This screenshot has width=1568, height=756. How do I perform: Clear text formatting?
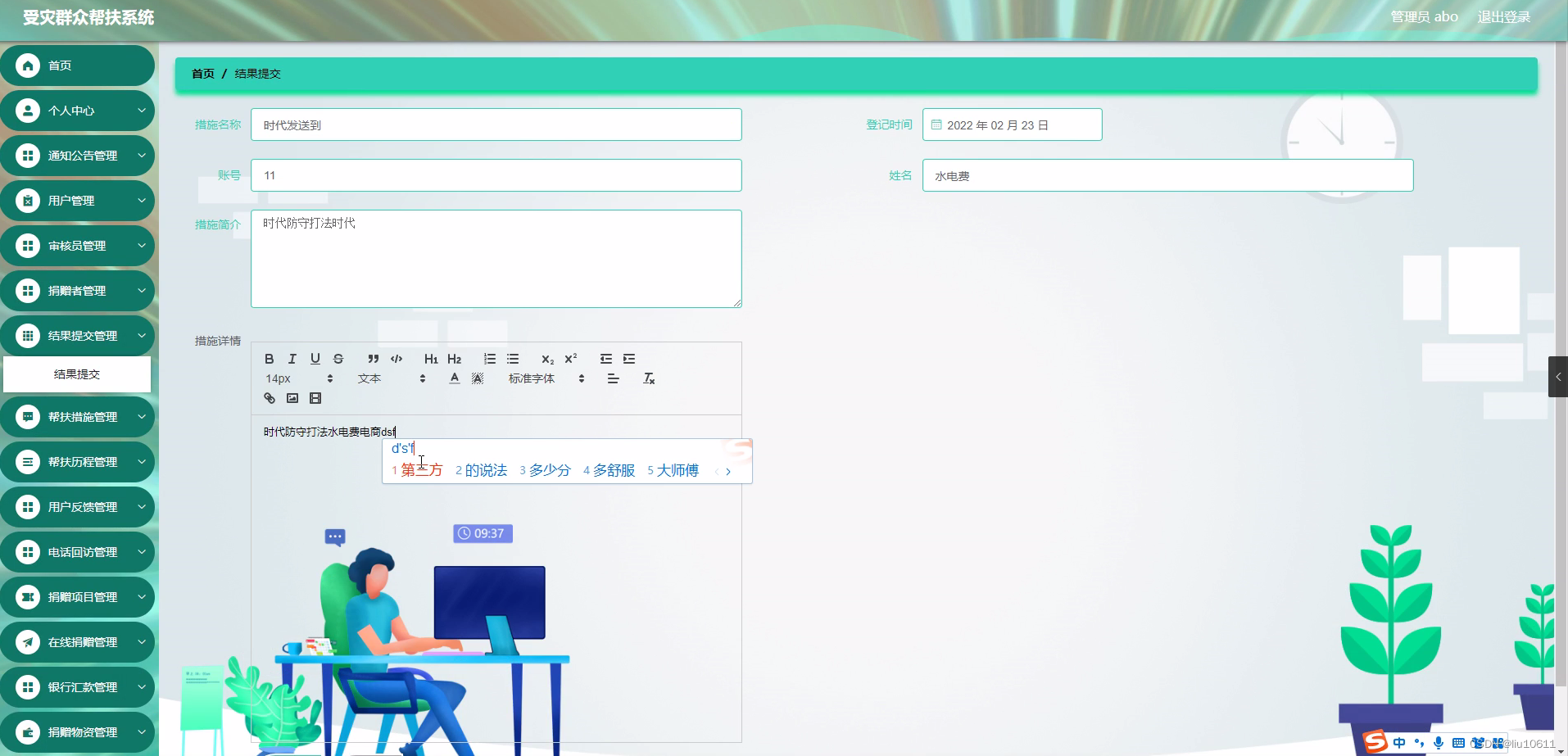click(x=649, y=378)
